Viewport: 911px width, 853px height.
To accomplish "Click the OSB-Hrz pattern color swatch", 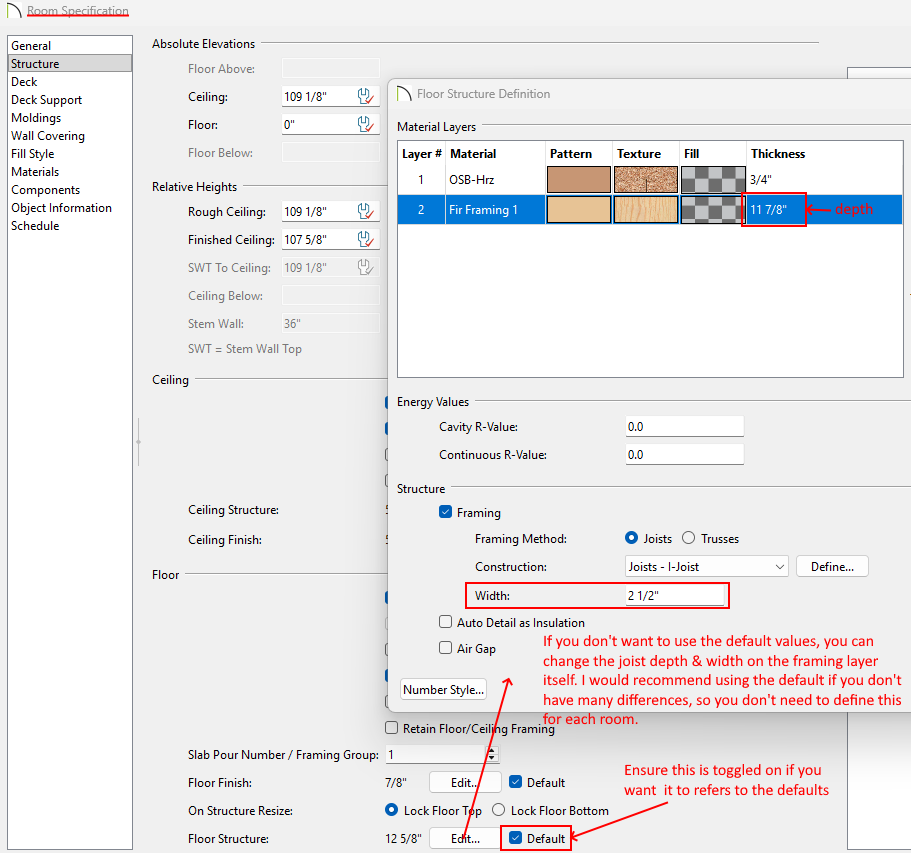I will pos(579,180).
